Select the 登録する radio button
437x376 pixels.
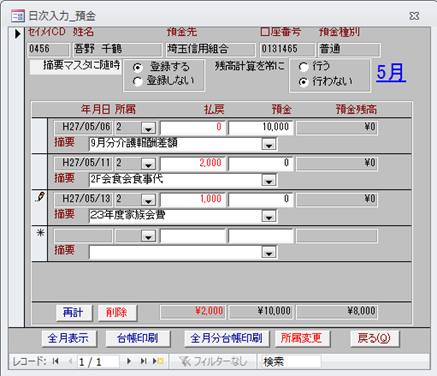point(137,67)
